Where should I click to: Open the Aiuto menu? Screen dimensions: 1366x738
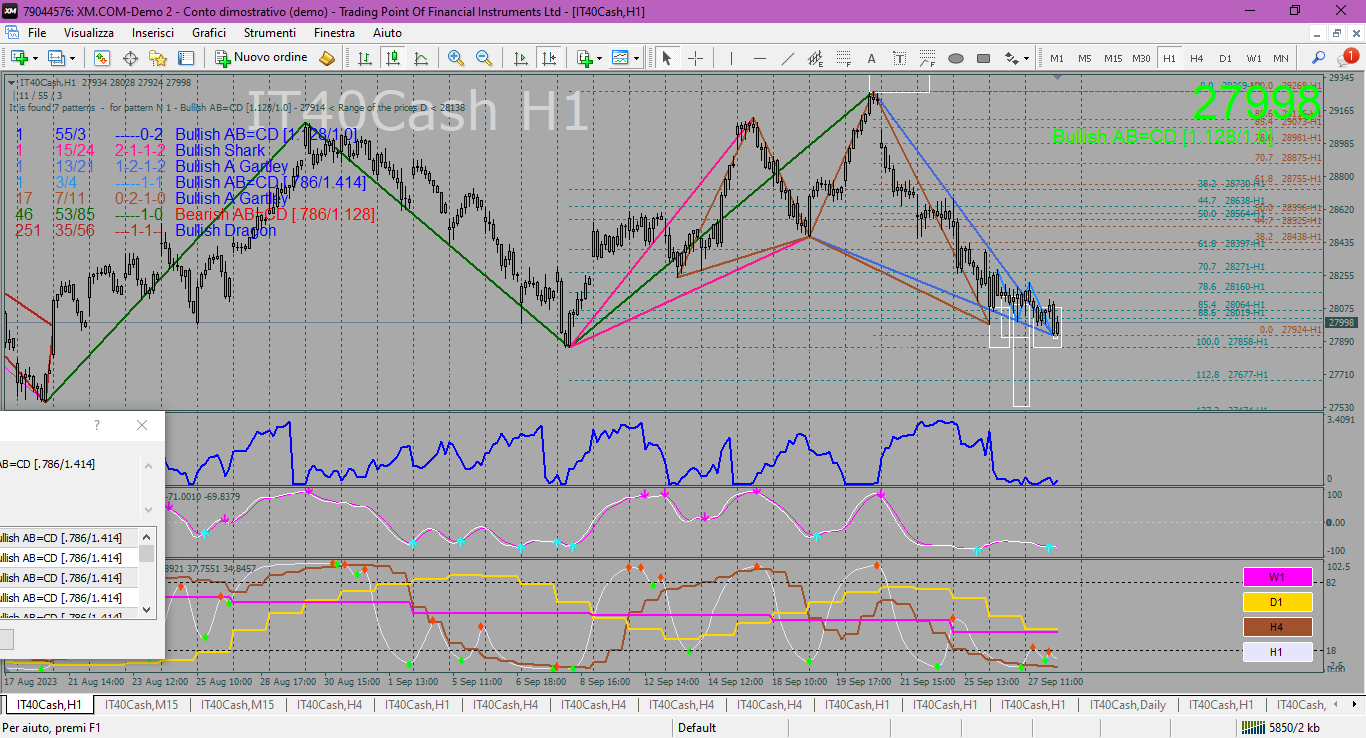pyautogui.click(x=387, y=33)
